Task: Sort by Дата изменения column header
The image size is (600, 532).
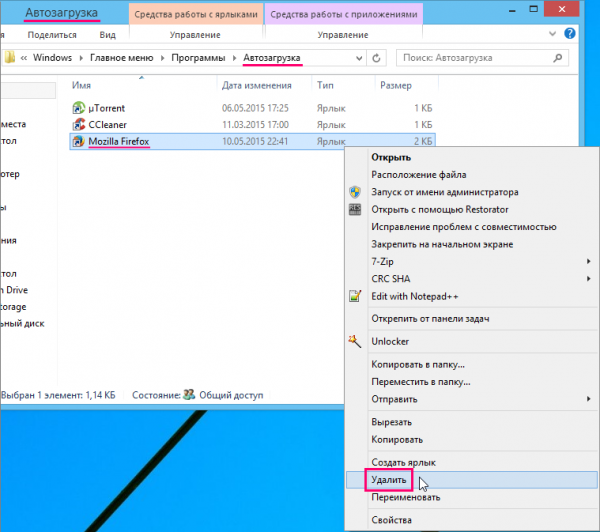Action: pyautogui.click(x=257, y=85)
